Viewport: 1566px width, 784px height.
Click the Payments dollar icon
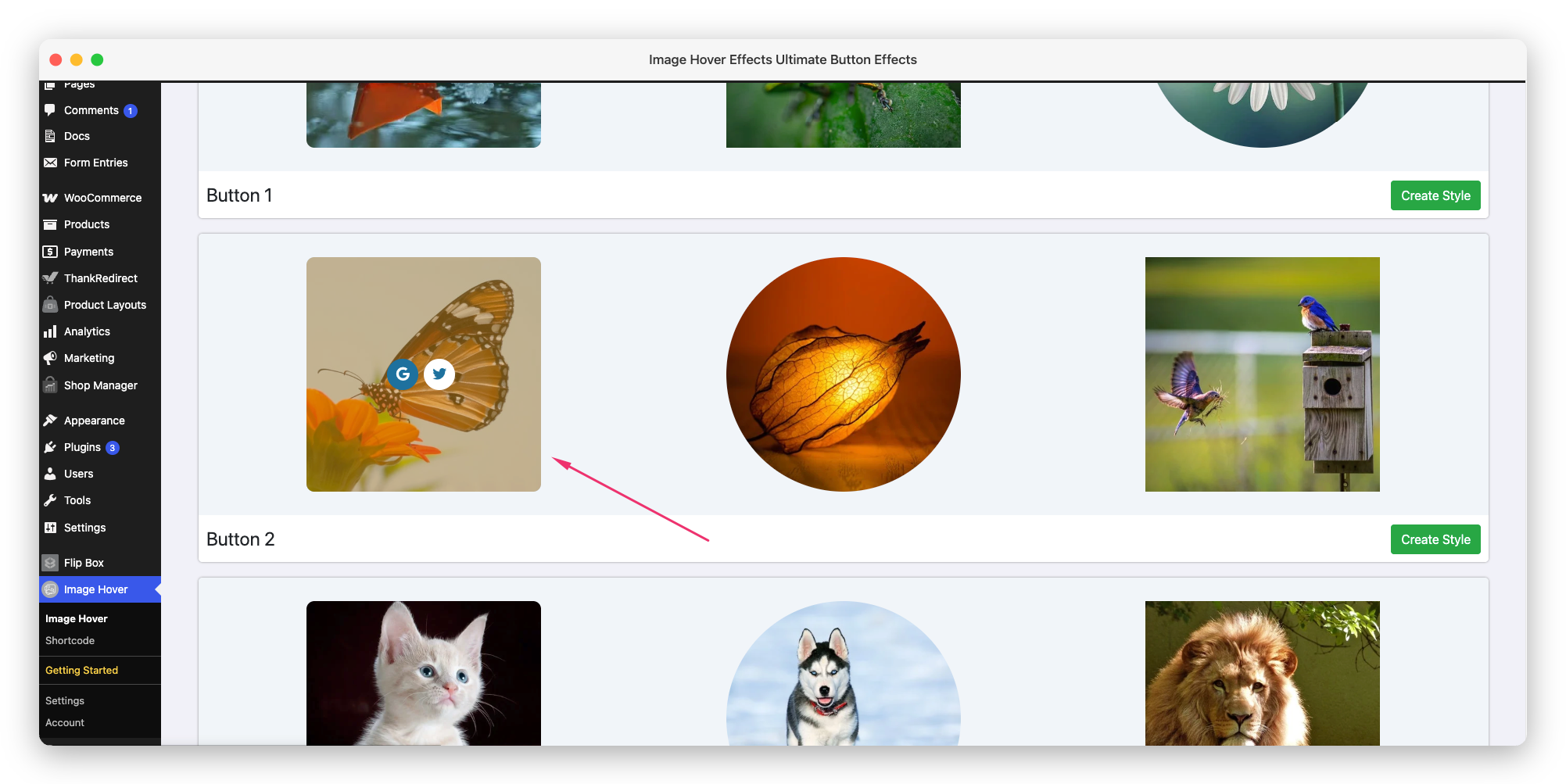point(50,252)
